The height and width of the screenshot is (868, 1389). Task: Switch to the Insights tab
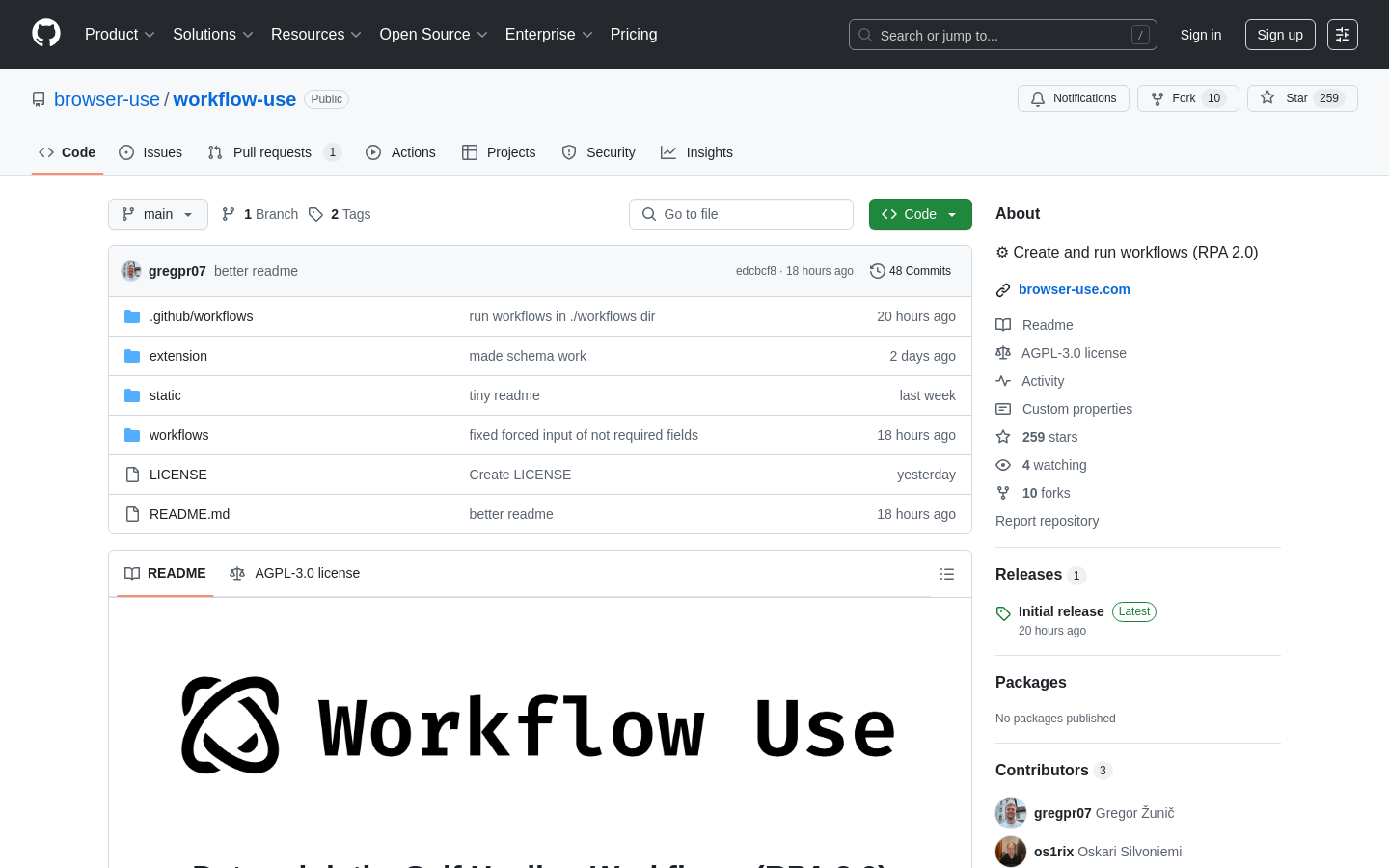[696, 152]
